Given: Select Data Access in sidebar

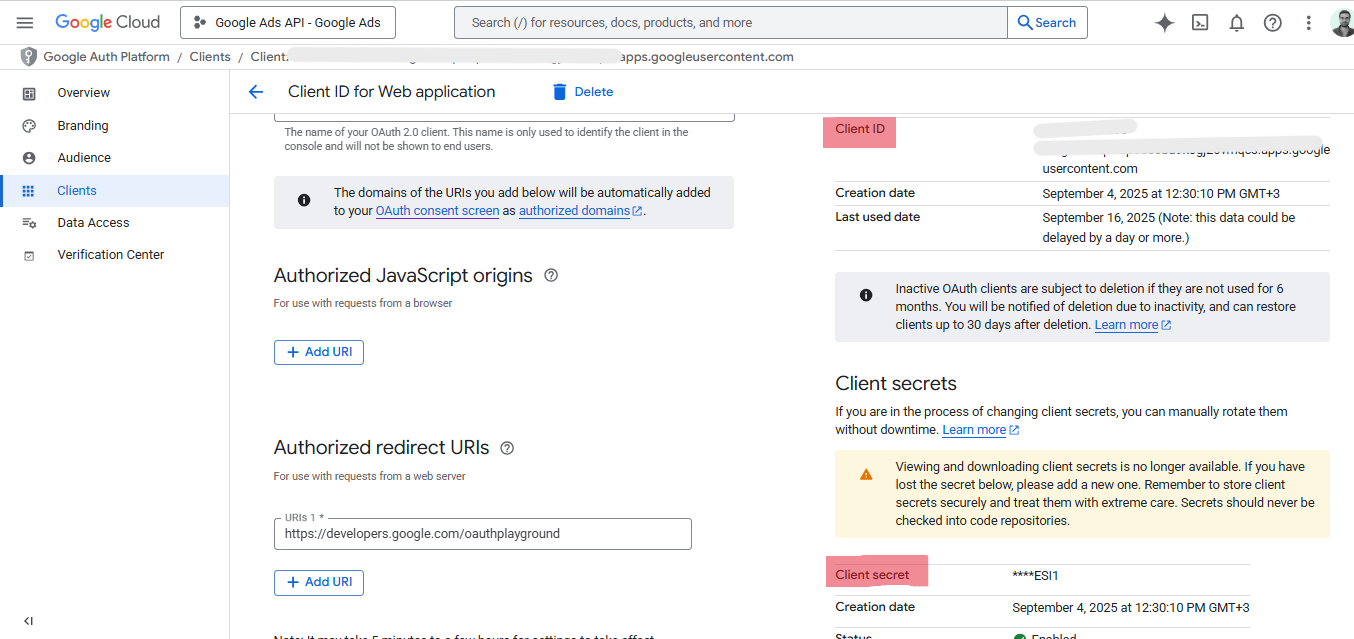Looking at the screenshot, I should pos(93,223).
